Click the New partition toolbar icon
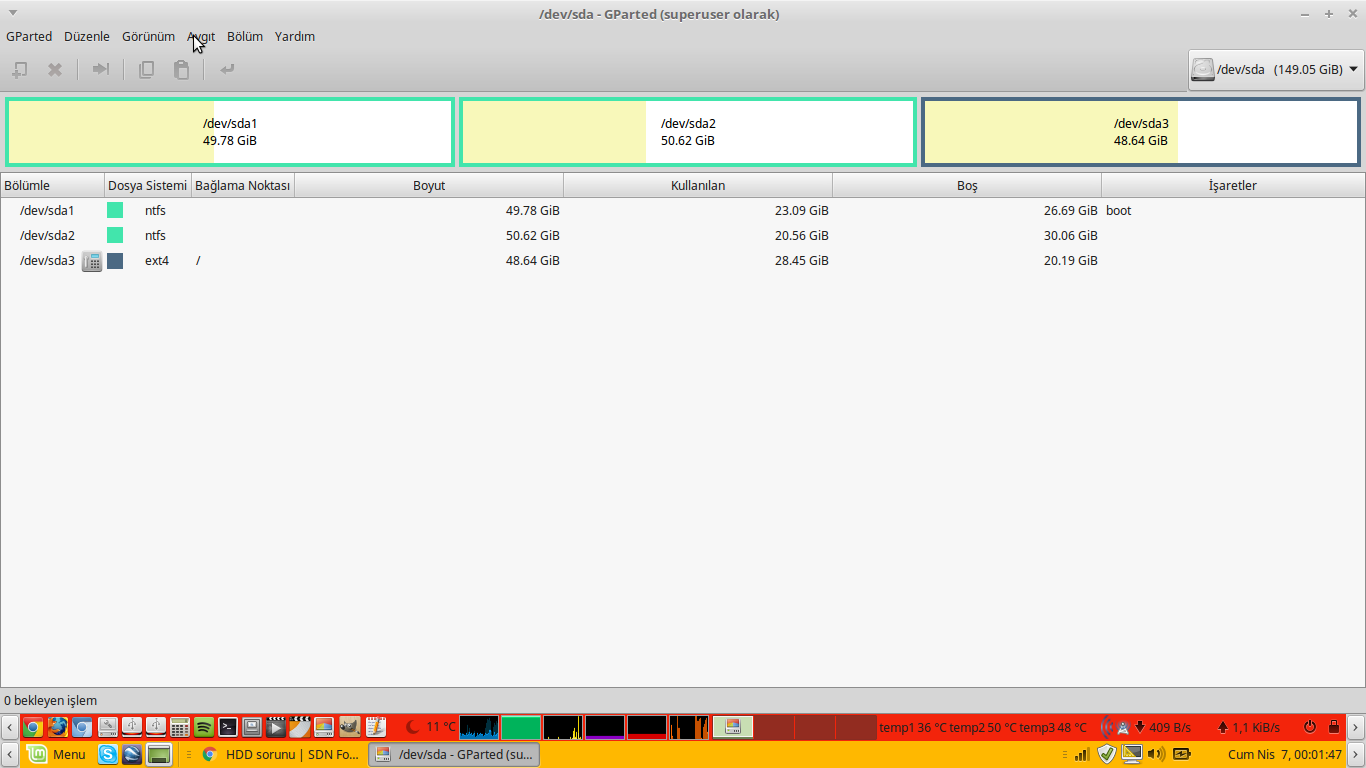Viewport: 1366px width, 768px height. (19, 69)
